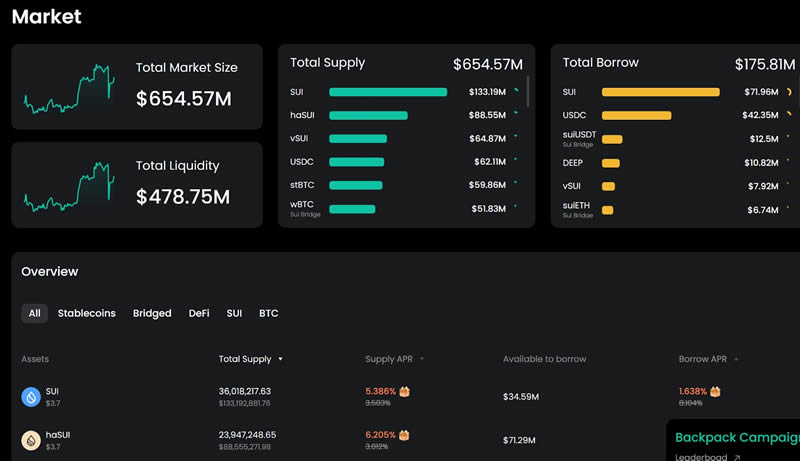Sort by the Borrow APR column arrow
Viewport: 800px width, 461px height.
[x=736, y=359]
